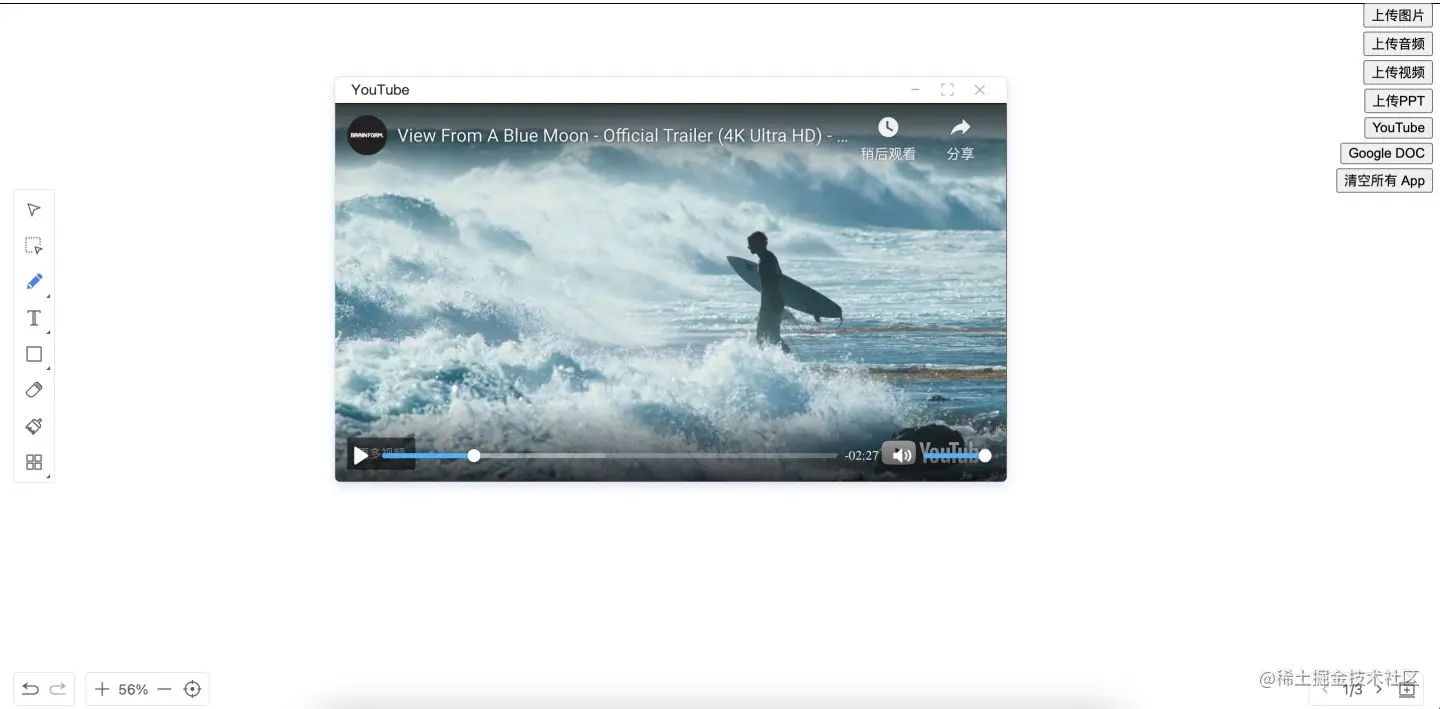Image resolution: width=1440 pixels, height=709 pixels.
Task: Insert a YouTube app via button
Action: (1398, 128)
